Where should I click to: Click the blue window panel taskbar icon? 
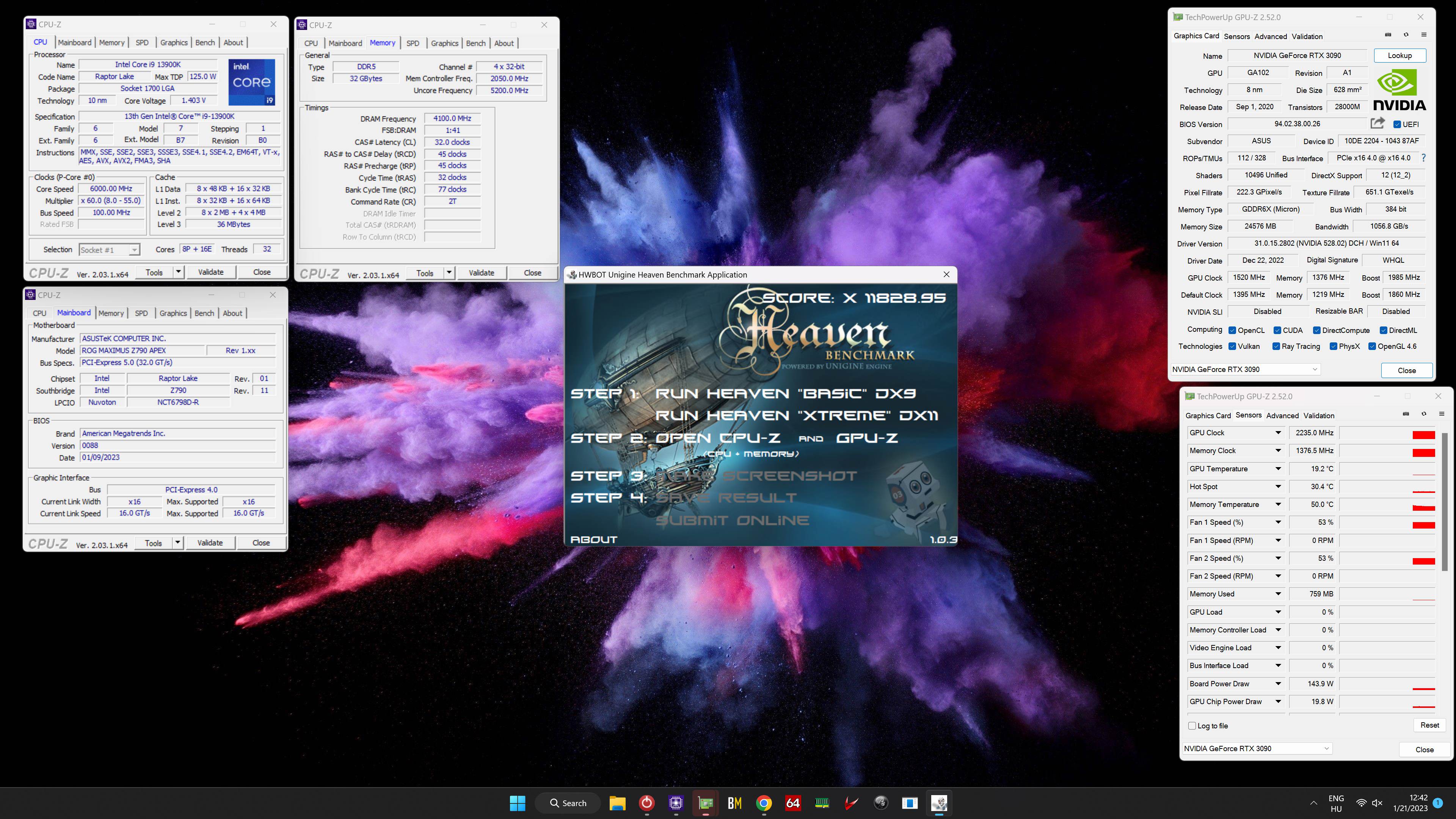pyautogui.click(x=910, y=803)
